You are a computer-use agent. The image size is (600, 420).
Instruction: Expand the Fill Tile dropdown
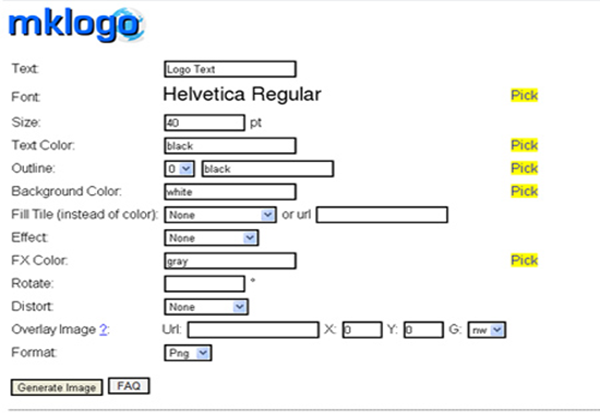tap(220, 215)
